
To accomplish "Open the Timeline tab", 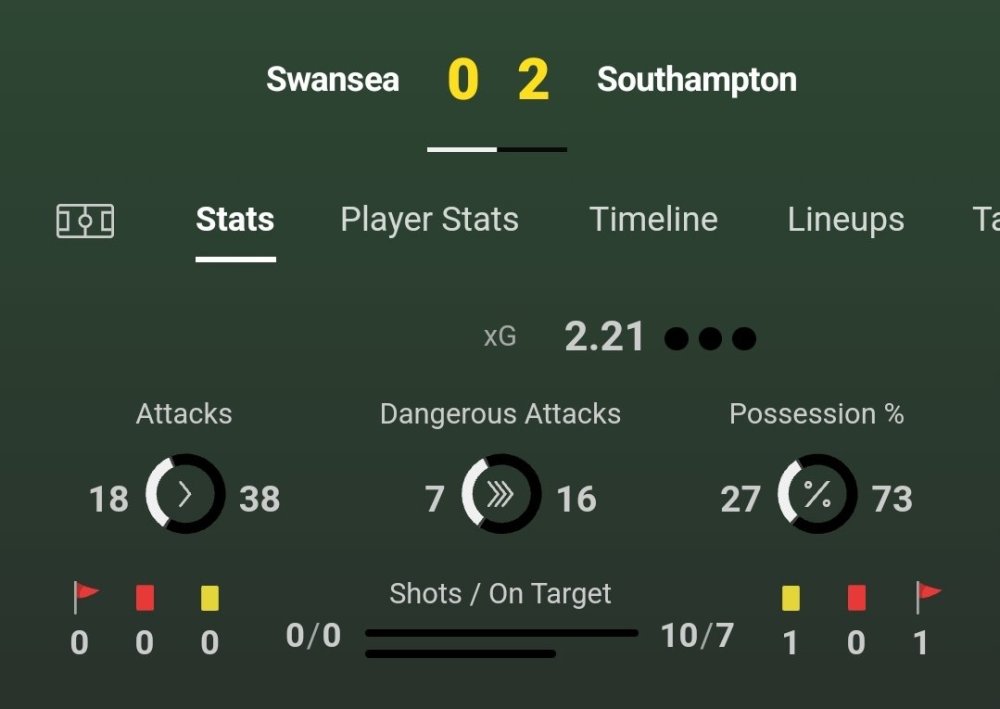I will 654,220.
